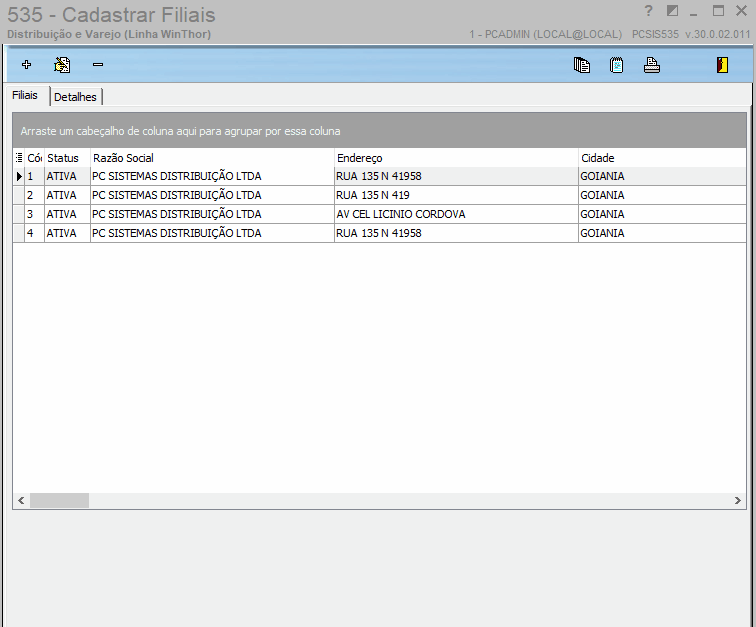Click GOIANIA city in row 2

point(662,195)
